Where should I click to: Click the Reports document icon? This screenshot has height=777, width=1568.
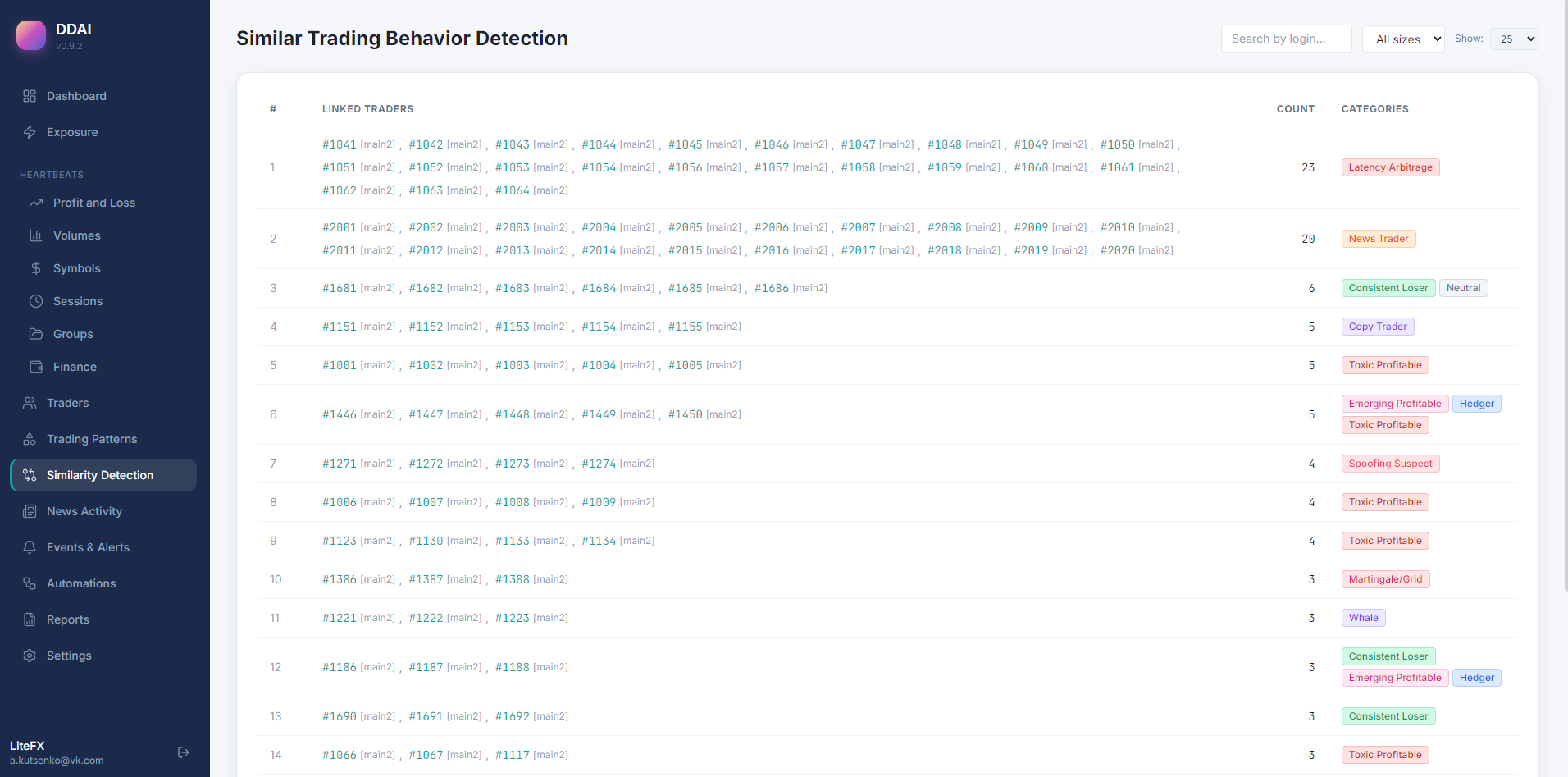click(x=30, y=619)
